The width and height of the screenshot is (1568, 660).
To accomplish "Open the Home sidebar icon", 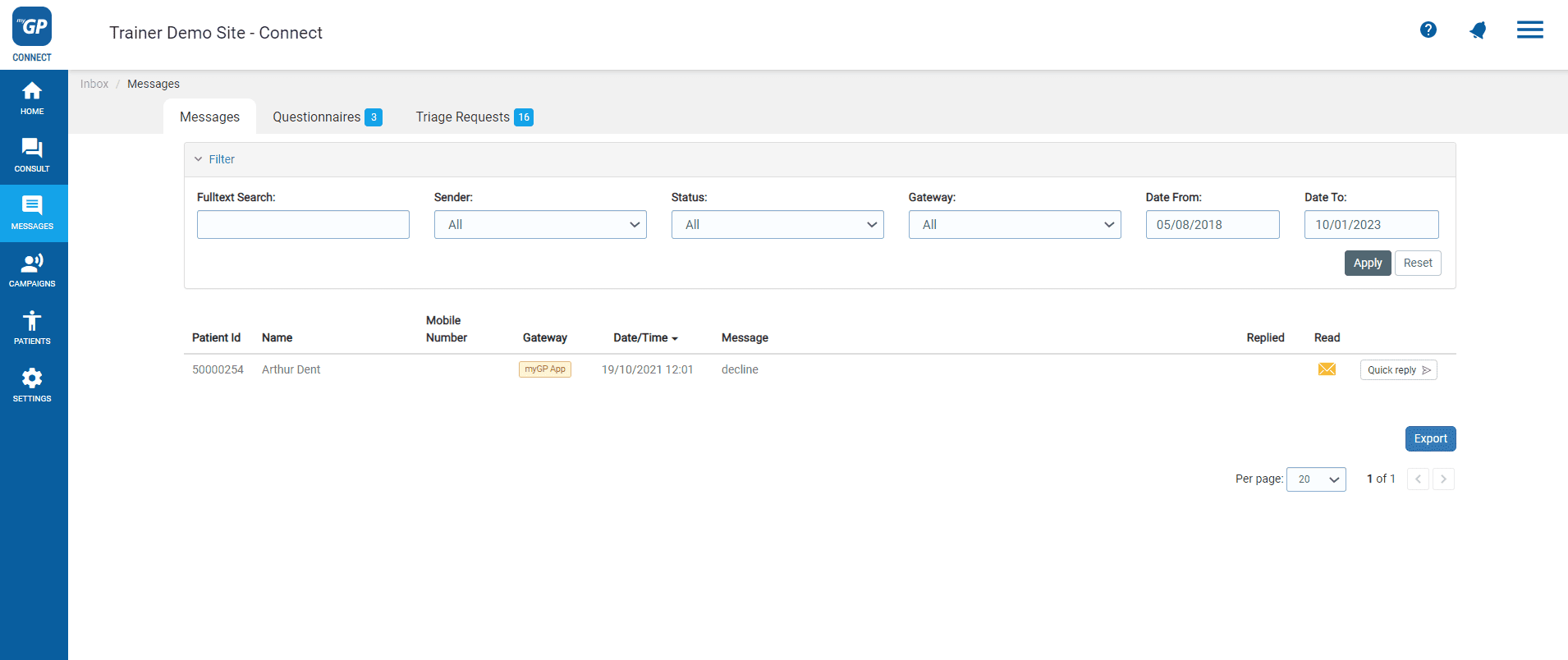I will coord(32,99).
